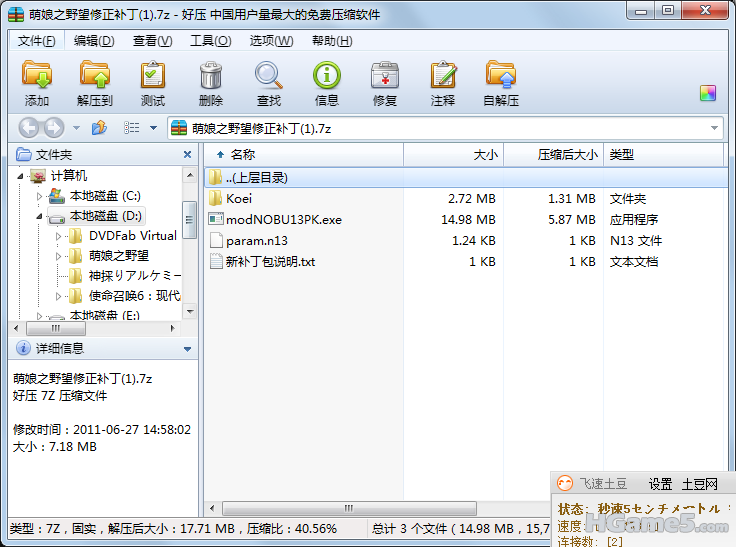This screenshot has width=736, height=547.
Task: Click the view mode list icon
Action: coord(131,128)
